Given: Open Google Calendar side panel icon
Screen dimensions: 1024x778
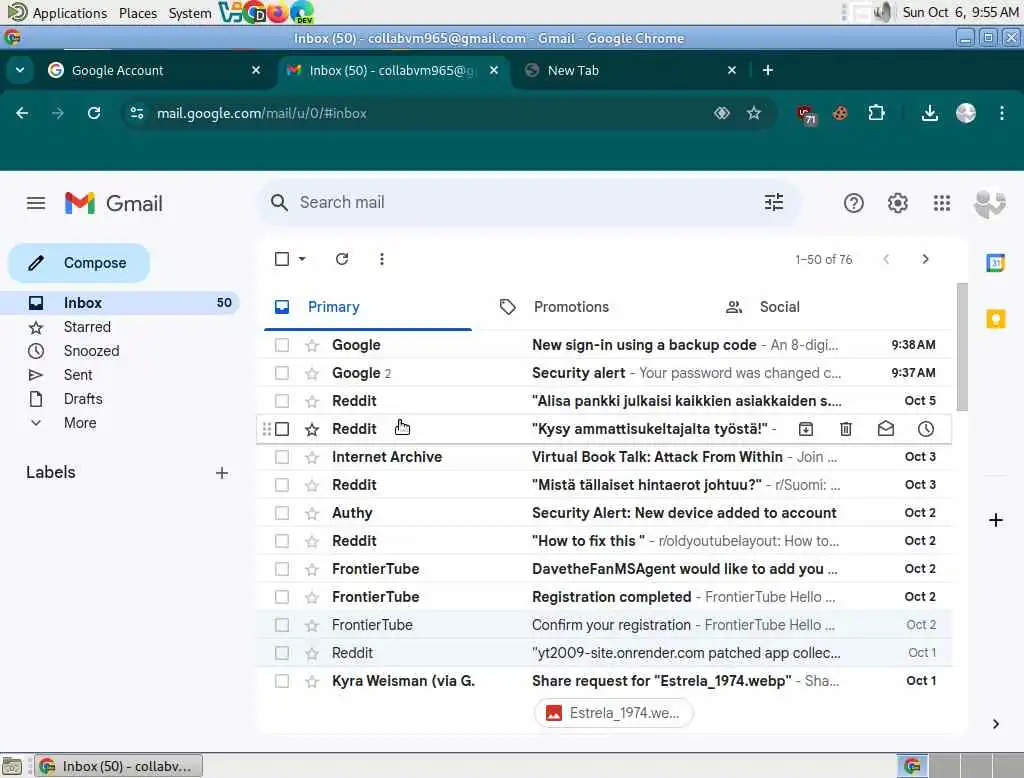Looking at the screenshot, I should 995,263.
